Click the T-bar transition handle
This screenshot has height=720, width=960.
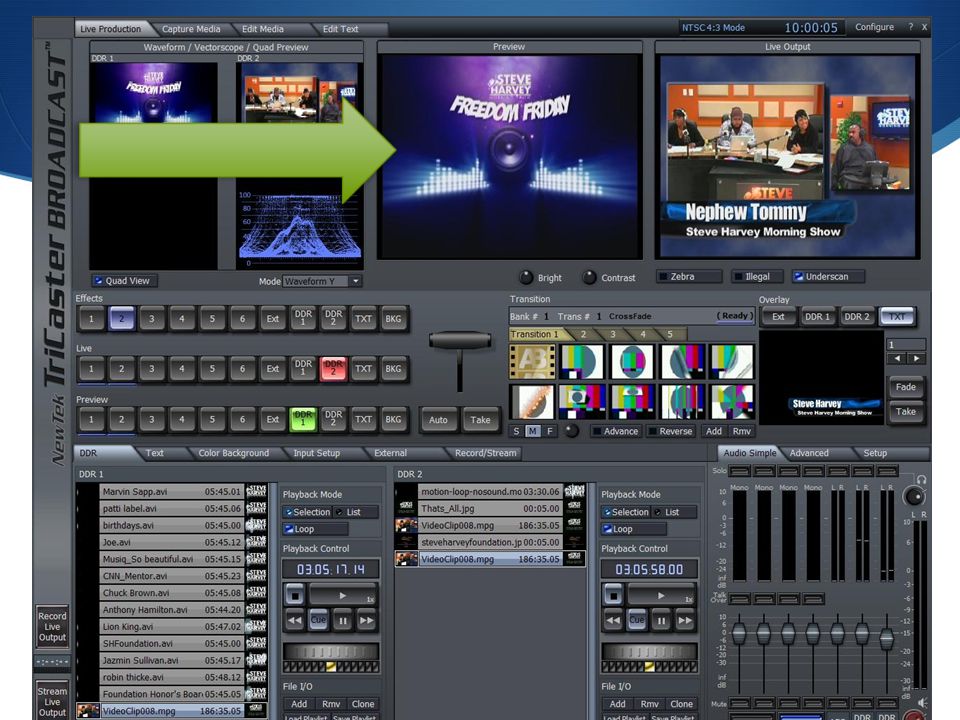click(460, 340)
